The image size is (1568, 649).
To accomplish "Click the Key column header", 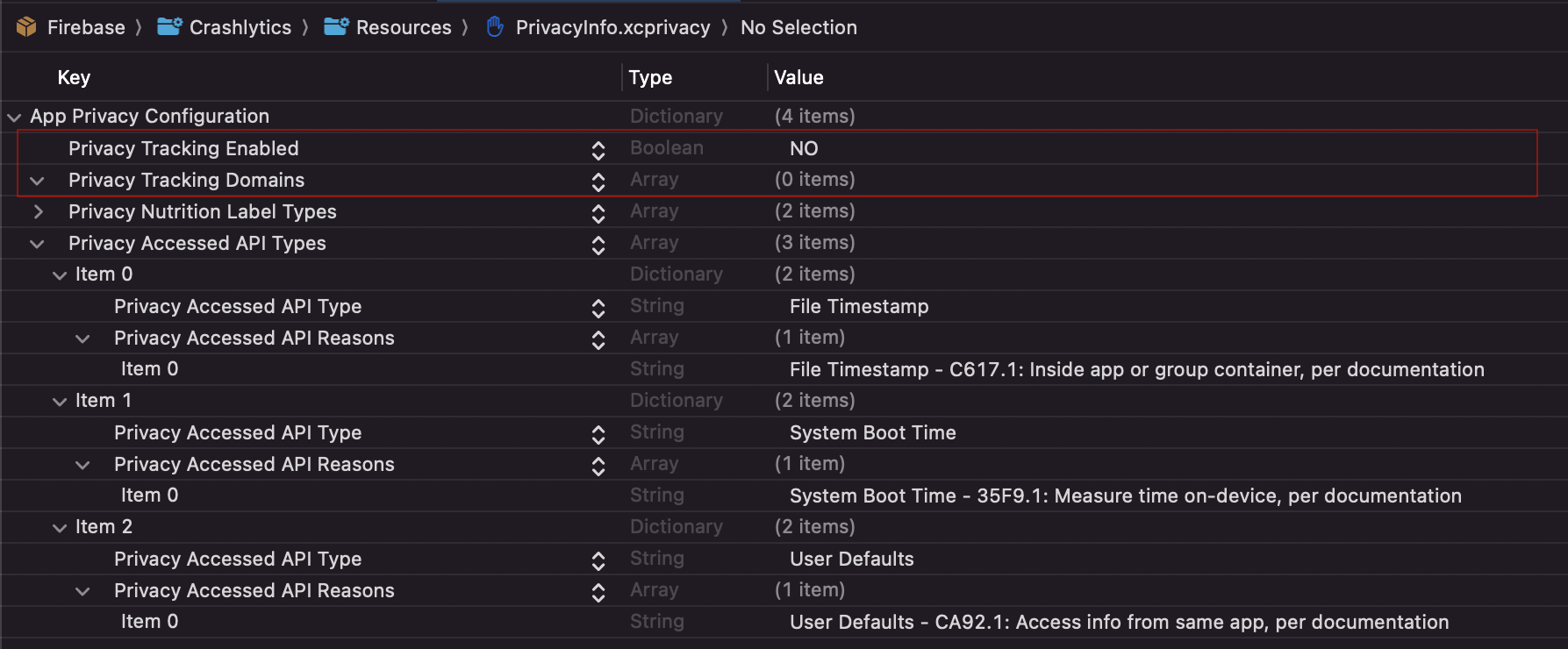I will 74,77.
